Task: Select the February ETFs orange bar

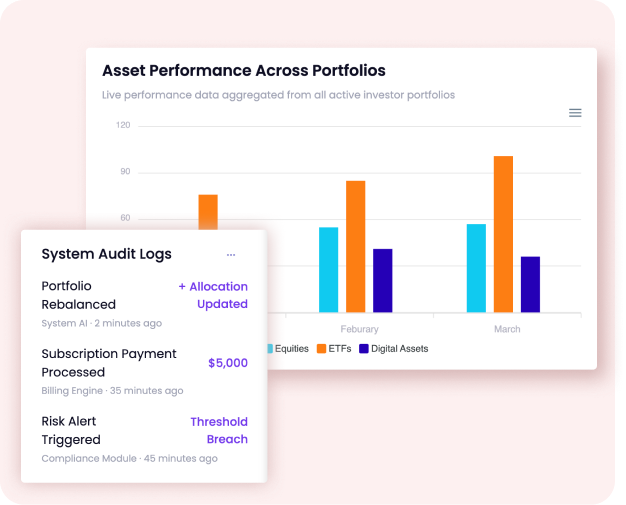Action: tap(355, 246)
